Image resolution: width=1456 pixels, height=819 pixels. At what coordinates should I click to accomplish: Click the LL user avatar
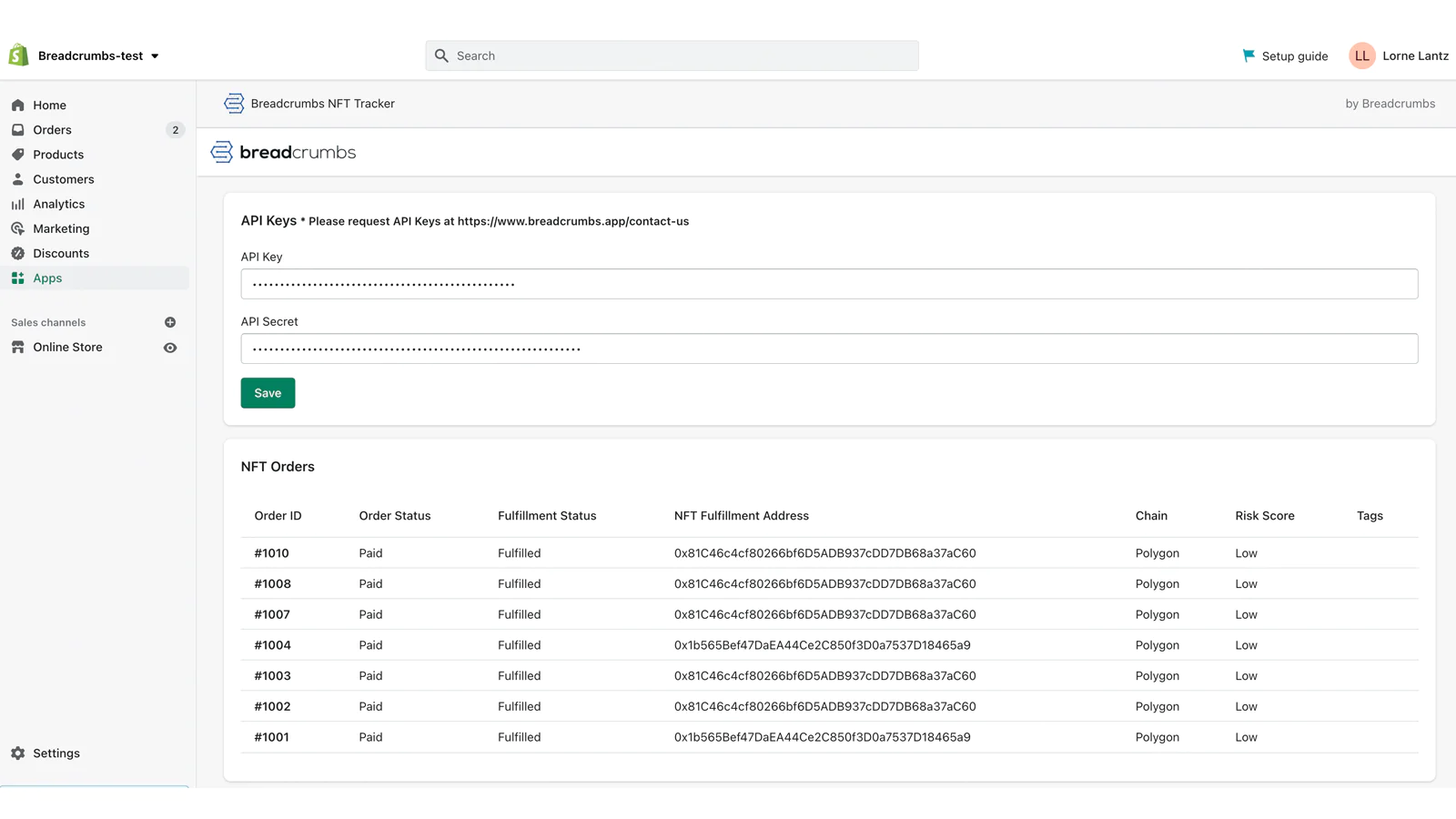[1361, 56]
